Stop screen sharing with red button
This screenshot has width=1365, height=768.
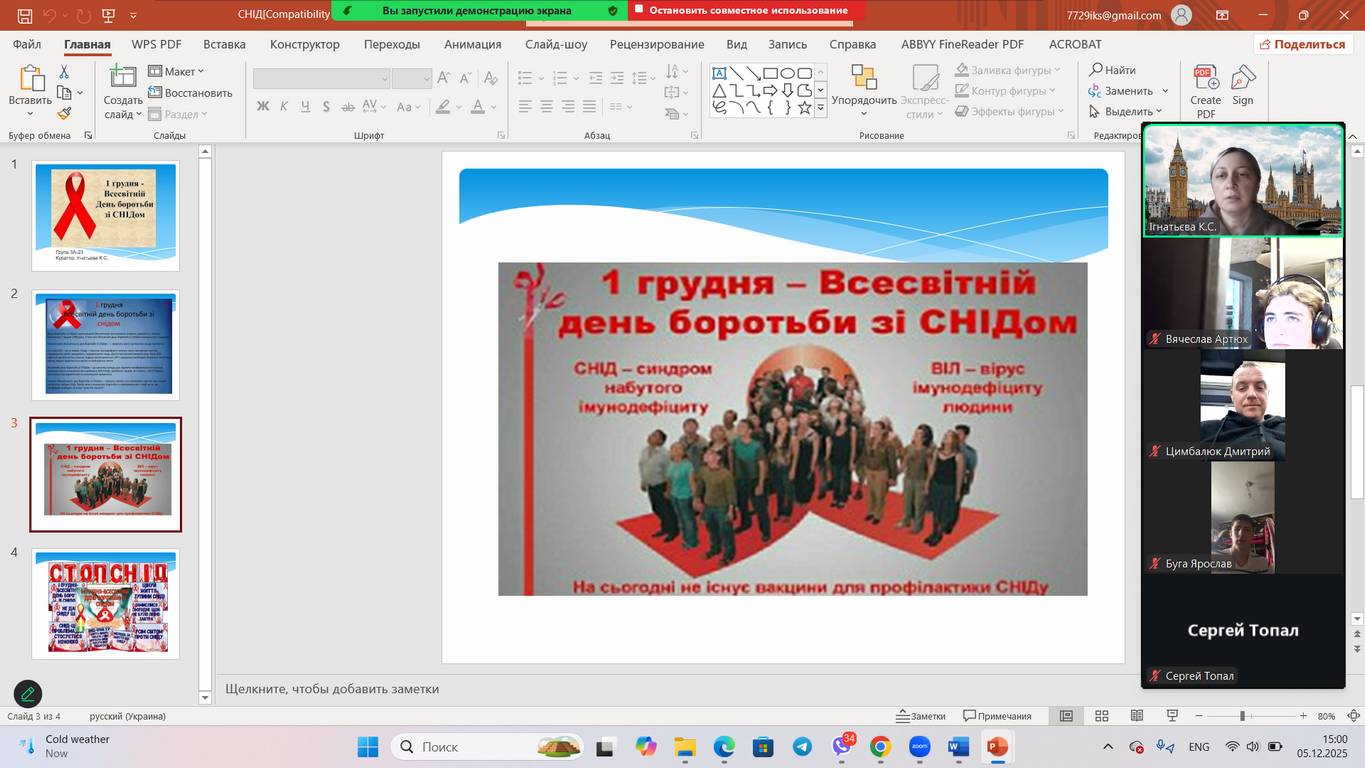tap(747, 10)
